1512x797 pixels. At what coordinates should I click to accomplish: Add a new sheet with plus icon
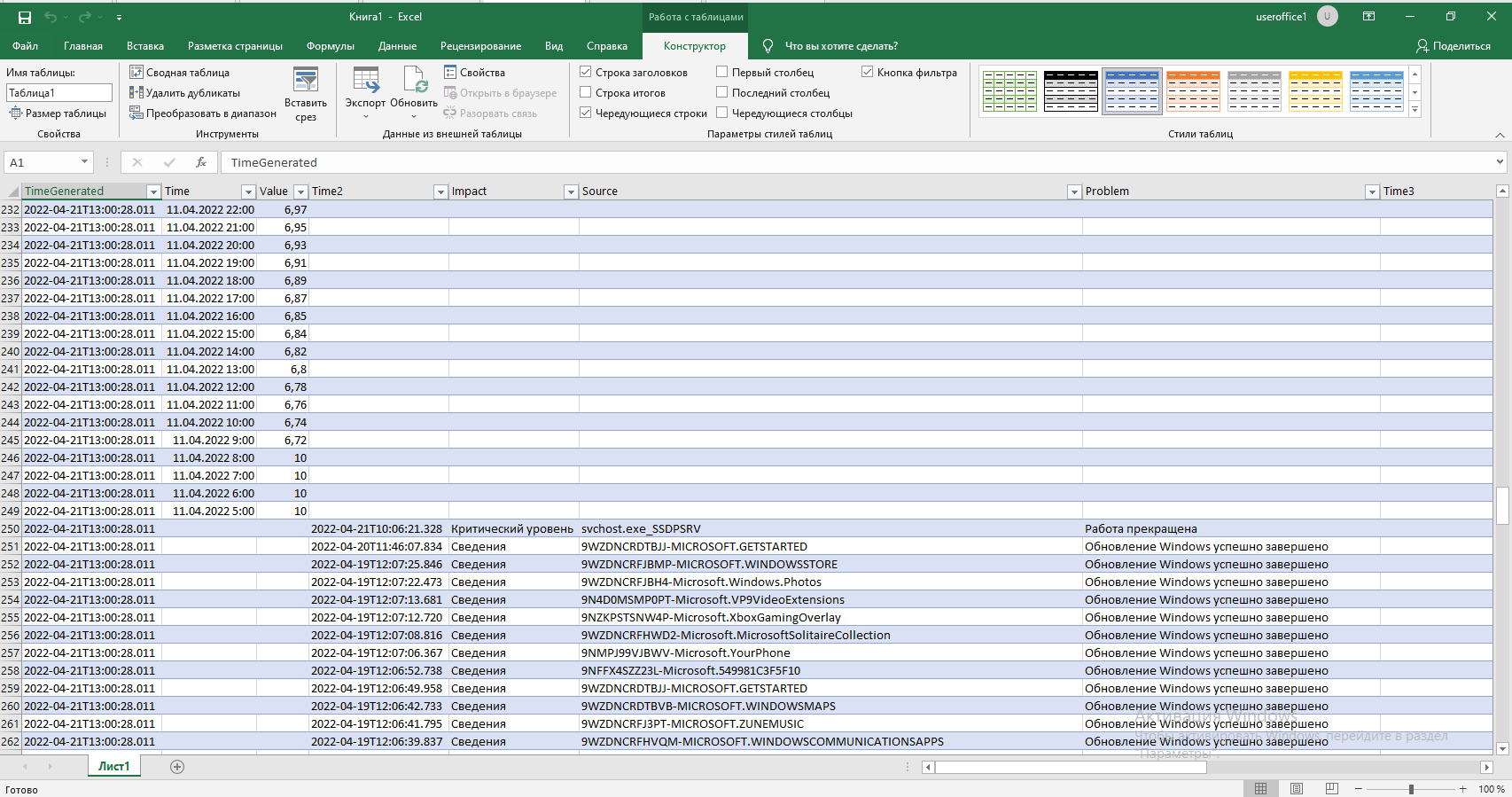coord(177,767)
